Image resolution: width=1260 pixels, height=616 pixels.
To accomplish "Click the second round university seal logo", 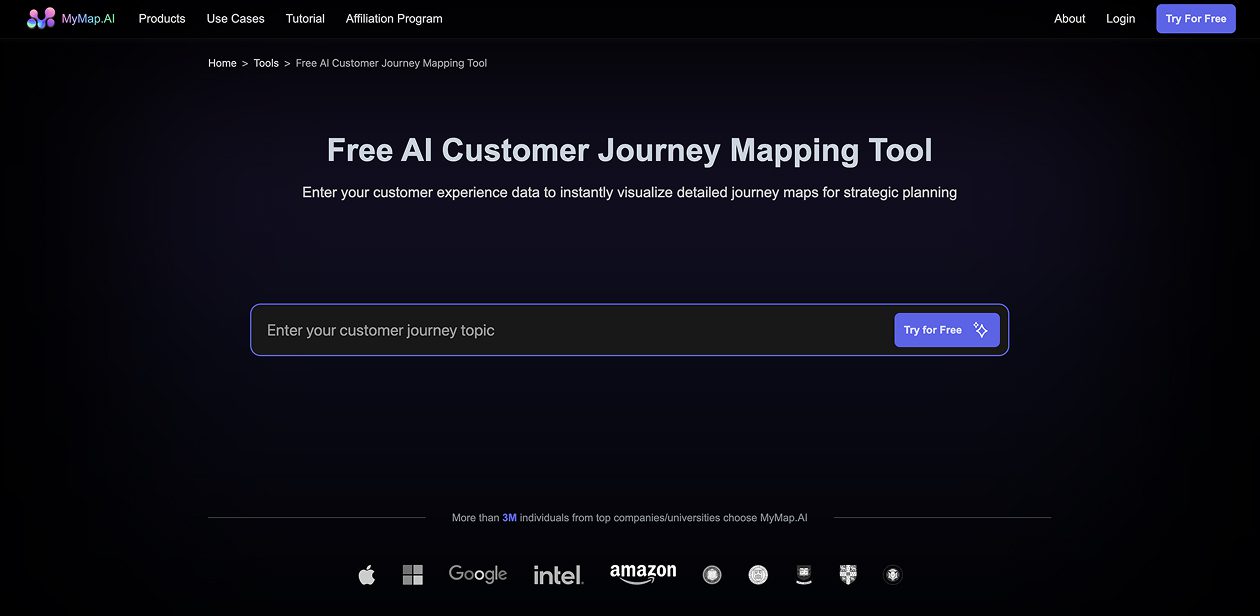I will pos(758,574).
